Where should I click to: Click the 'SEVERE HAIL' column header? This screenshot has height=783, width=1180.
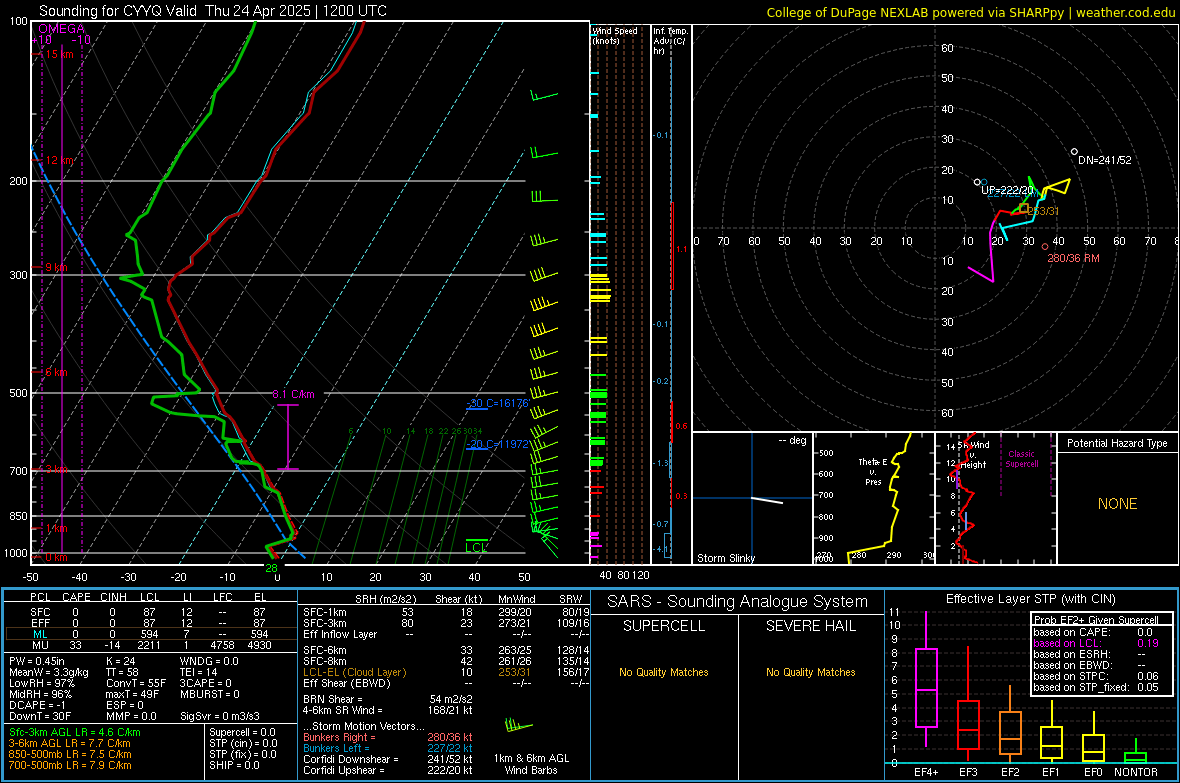pos(810,626)
